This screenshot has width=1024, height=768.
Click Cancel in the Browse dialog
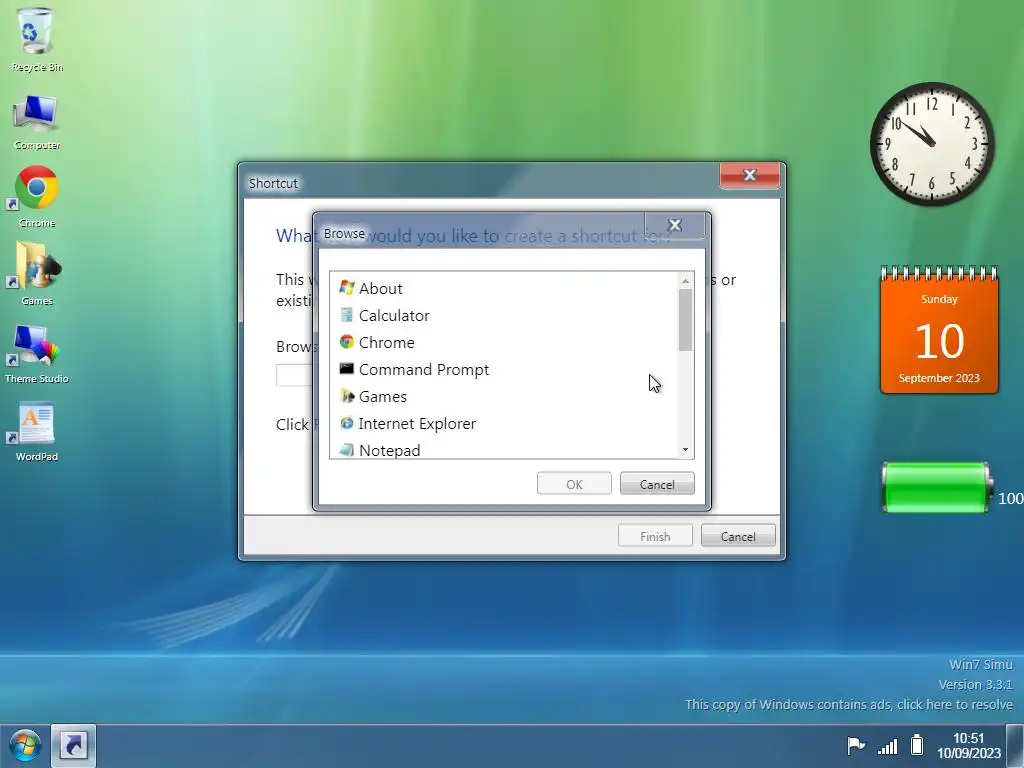[x=657, y=484]
